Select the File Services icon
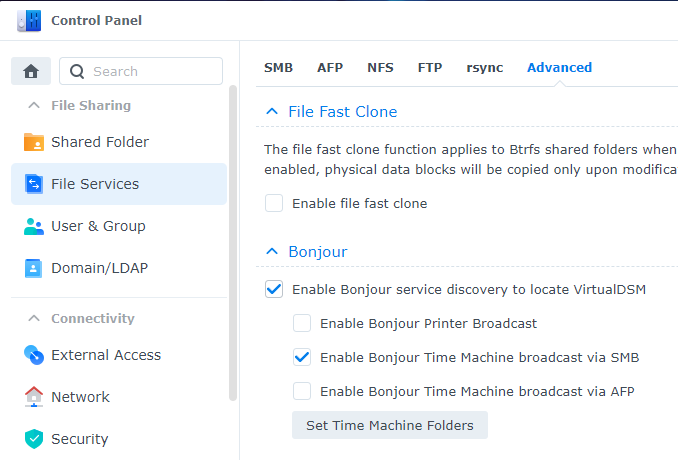The height and width of the screenshot is (460, 678). click(x=34, y=184)
